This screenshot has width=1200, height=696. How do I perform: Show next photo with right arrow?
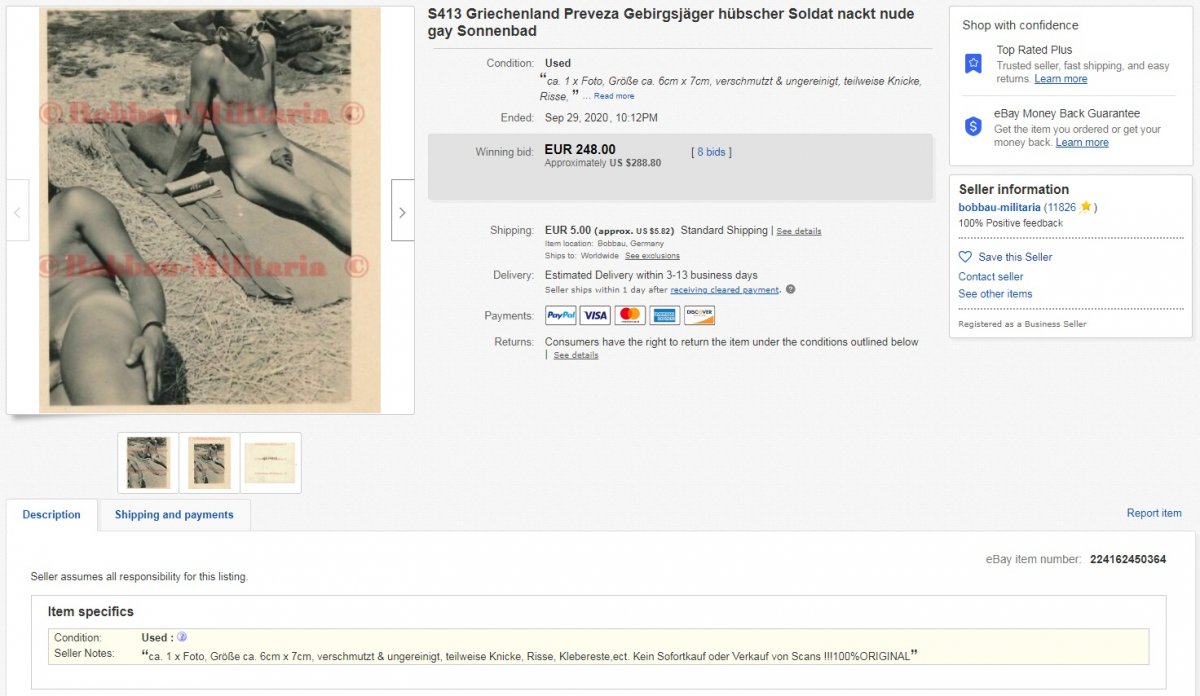[x=402, y=211]
